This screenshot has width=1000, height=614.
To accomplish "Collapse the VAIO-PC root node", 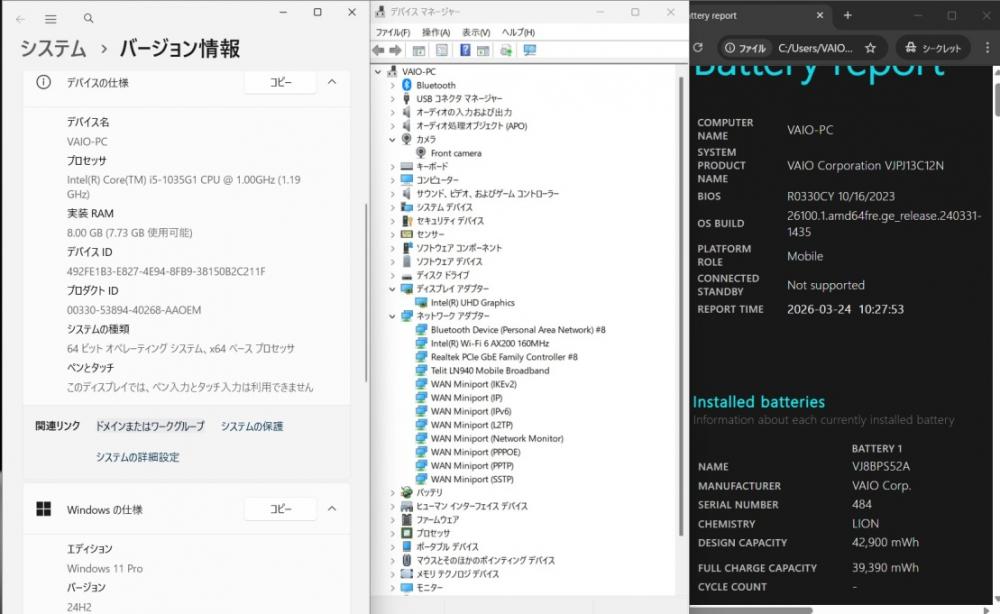I will [x=379, y=72].
